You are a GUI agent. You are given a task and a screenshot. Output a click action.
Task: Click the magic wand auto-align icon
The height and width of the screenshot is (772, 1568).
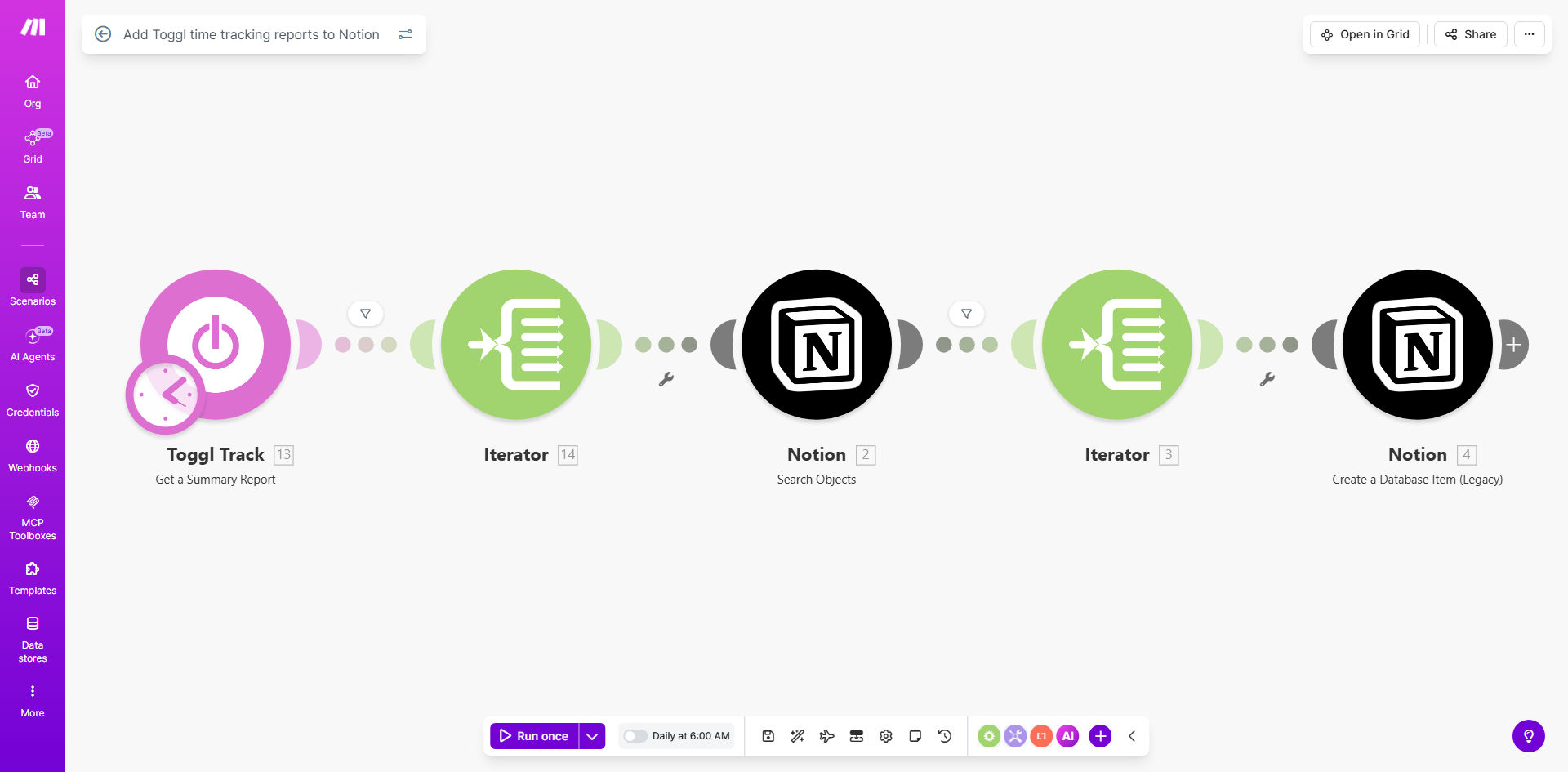tap(798, 736)
